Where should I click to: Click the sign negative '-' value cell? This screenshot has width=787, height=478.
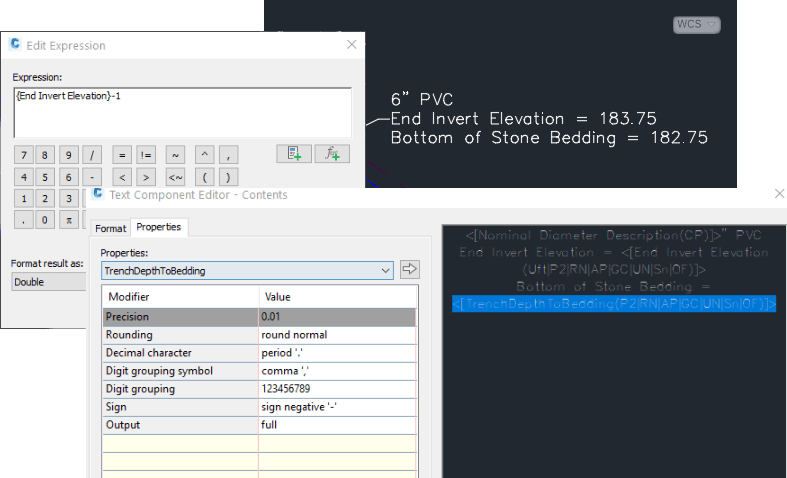[x=337, y=407]
